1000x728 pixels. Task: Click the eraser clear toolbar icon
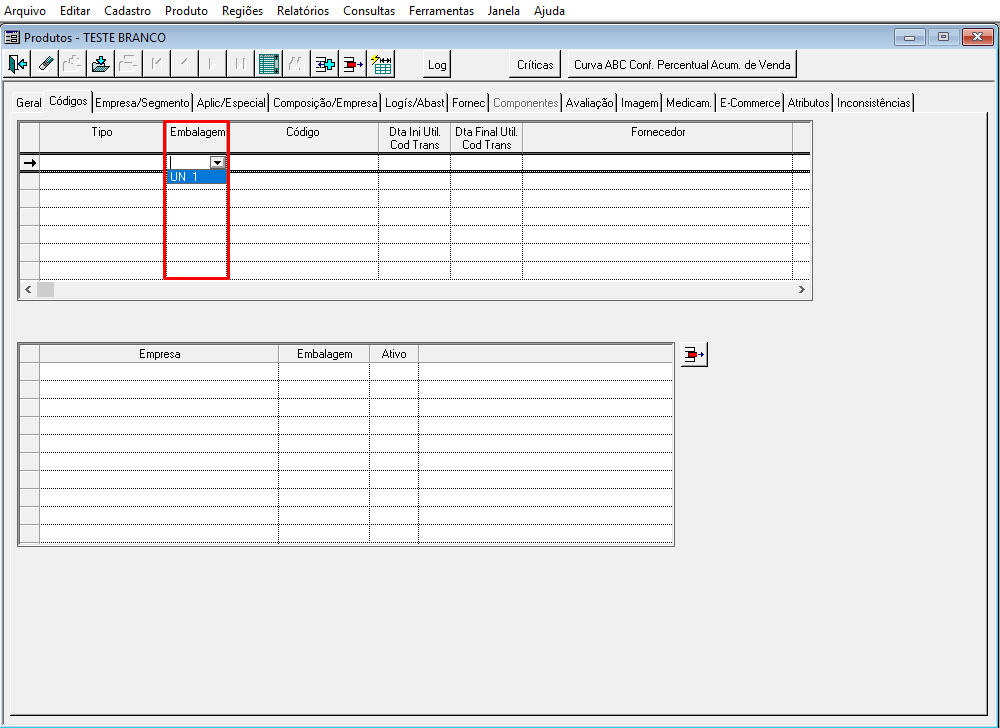pos(45,64)
